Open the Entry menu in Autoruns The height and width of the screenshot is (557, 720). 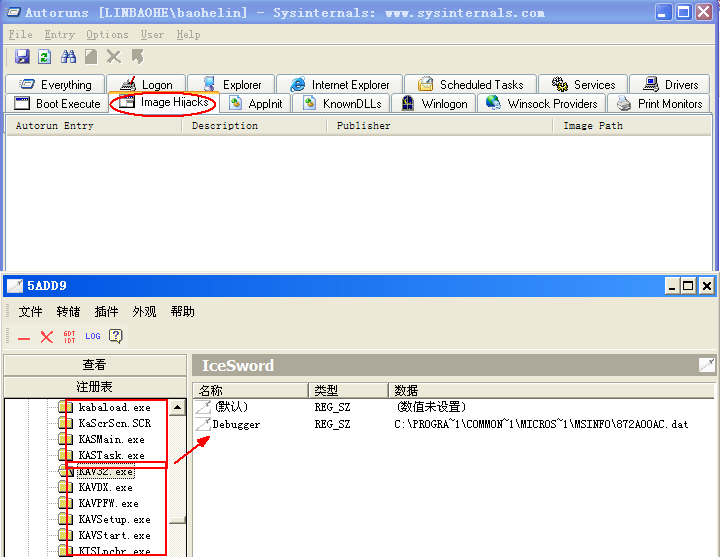(59, 34)
